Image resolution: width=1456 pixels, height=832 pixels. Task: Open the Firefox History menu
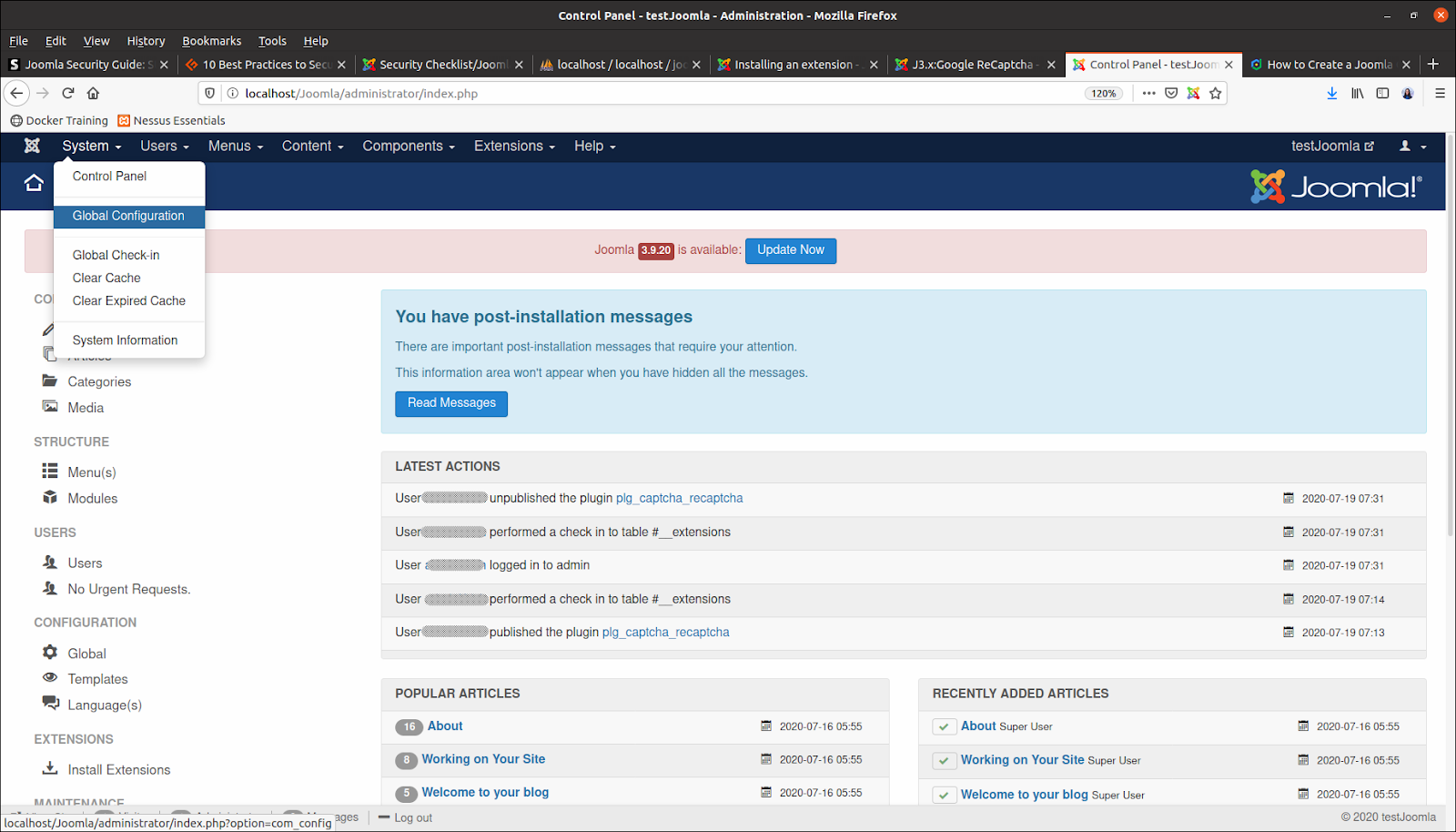click(x=146, y=40)
